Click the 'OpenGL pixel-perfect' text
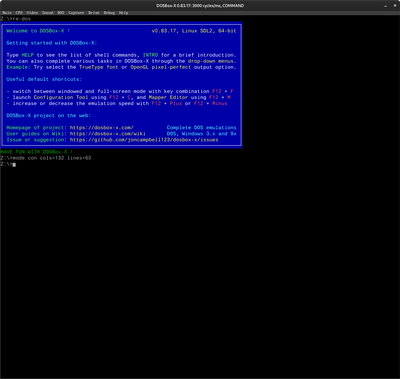The width and height of the screenshot is (400, 379). 161,67
